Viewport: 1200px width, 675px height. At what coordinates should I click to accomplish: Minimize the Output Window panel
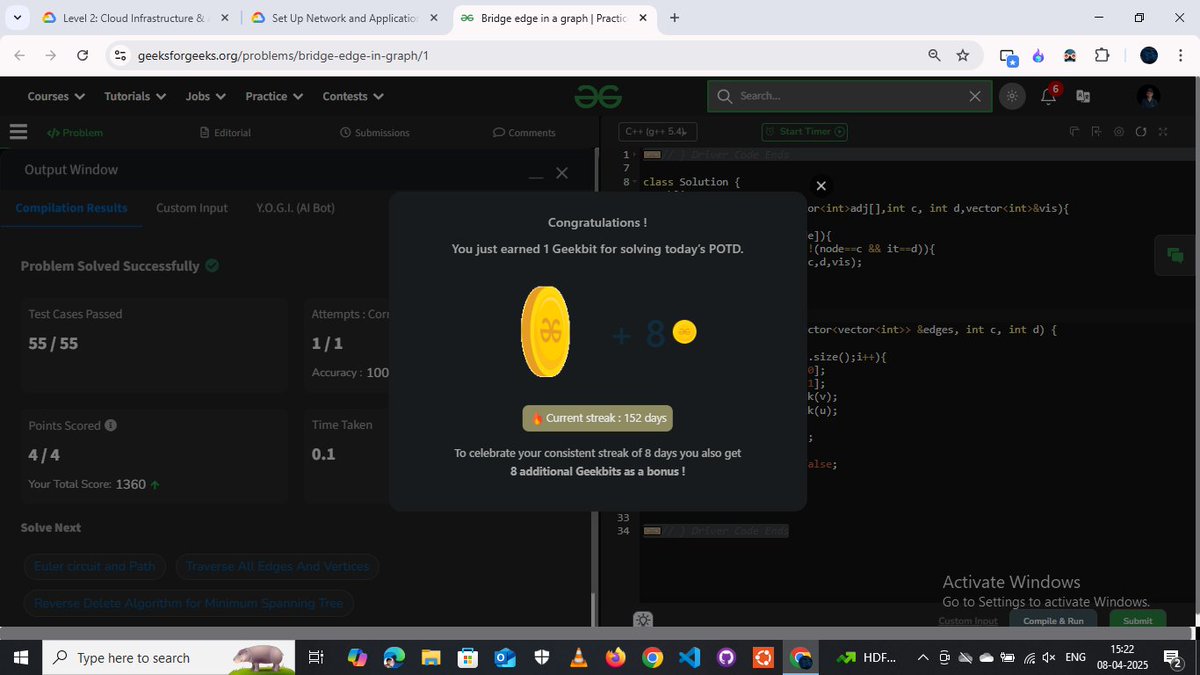point(536,177)
